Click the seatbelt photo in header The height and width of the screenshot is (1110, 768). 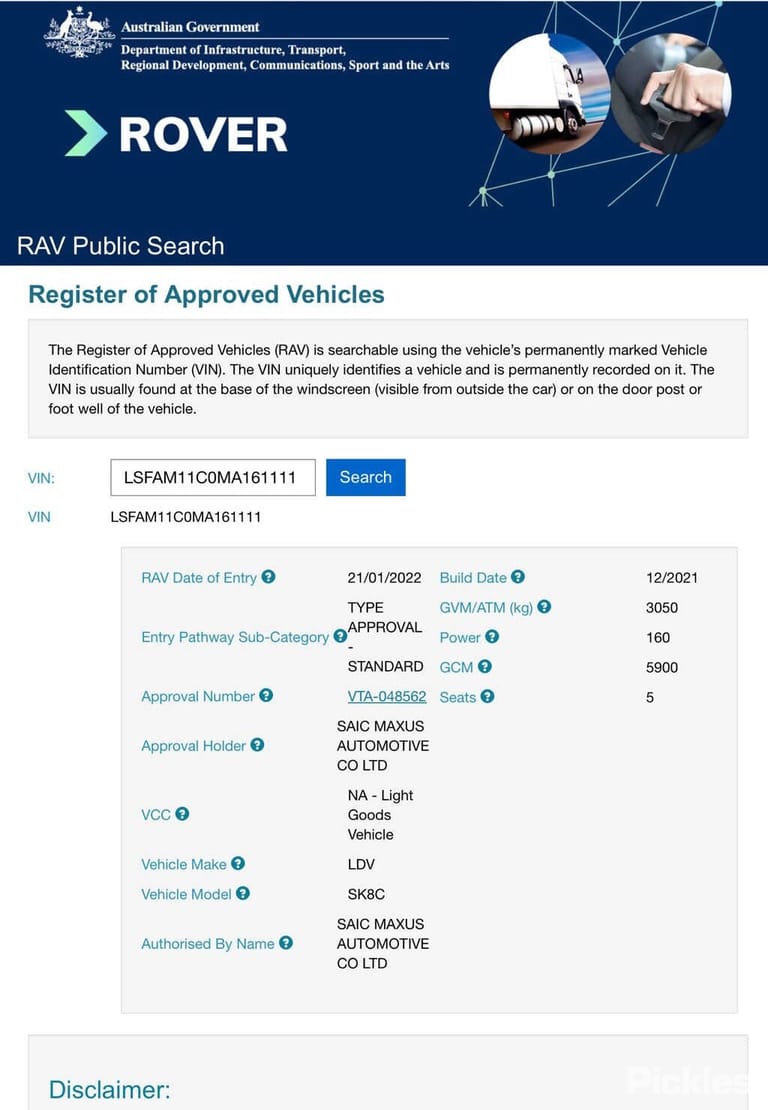click(672, 93)
